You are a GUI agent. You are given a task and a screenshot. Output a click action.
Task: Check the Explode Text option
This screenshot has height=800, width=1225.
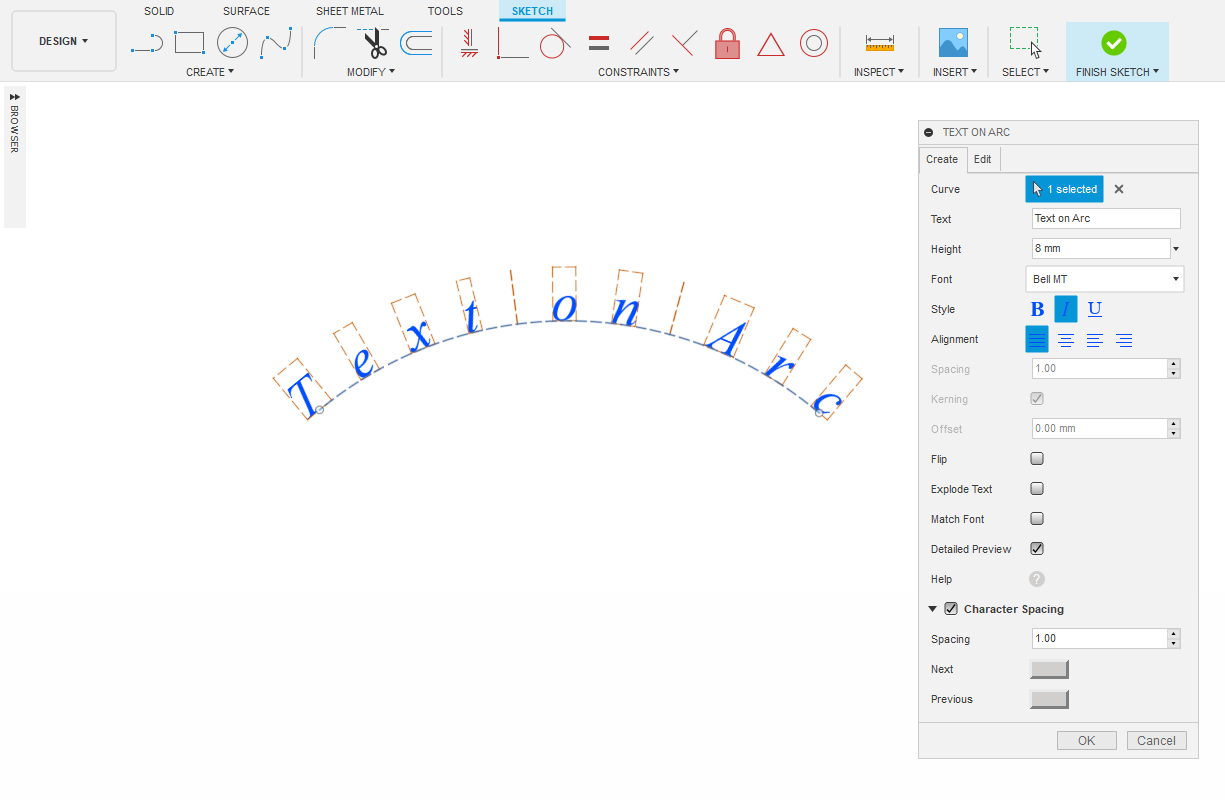1037,489
